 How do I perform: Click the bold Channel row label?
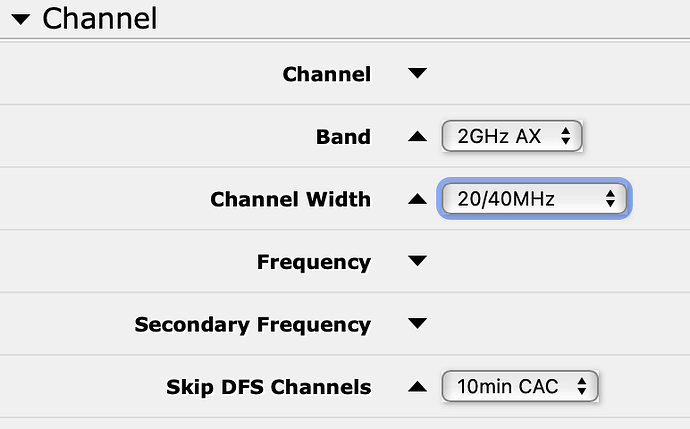[x=326, y=74]
